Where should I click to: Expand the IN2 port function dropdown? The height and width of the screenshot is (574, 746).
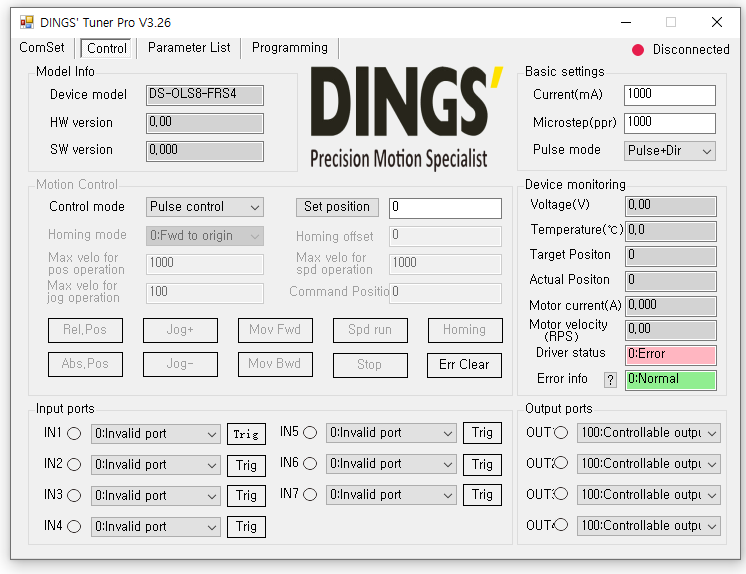point(156,465)
